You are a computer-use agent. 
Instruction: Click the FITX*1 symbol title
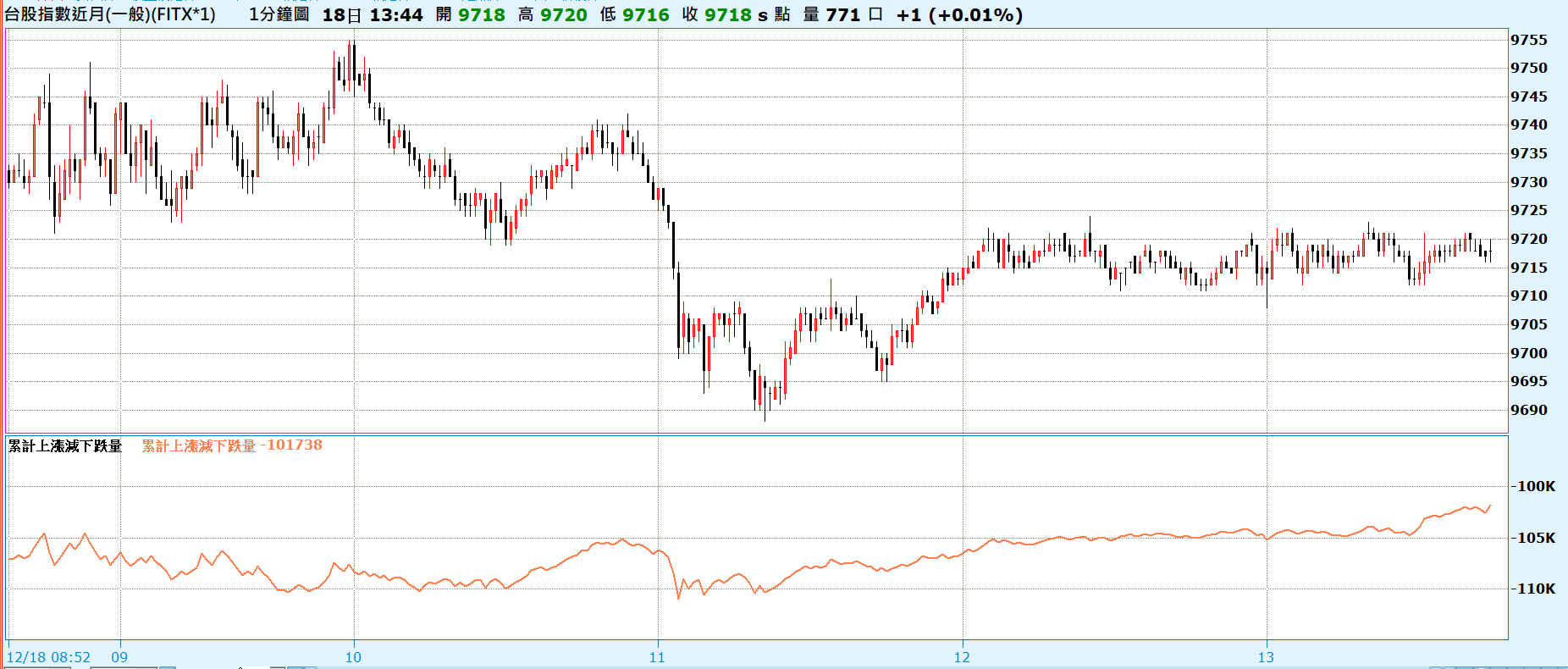pyautogui.click(x=110, y=15)
